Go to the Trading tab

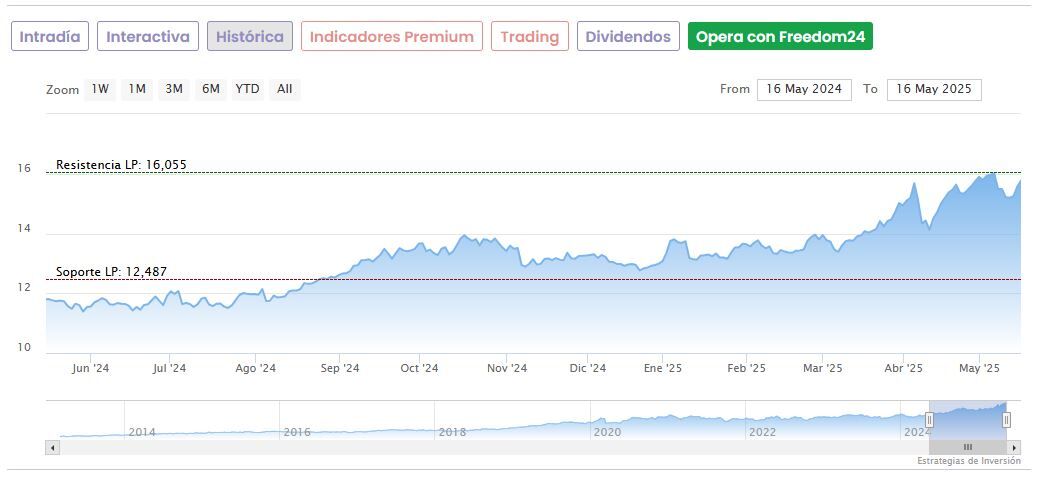point(529,37)
